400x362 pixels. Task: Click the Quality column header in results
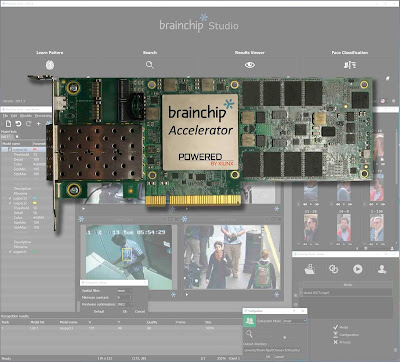(x=152, y=322)
